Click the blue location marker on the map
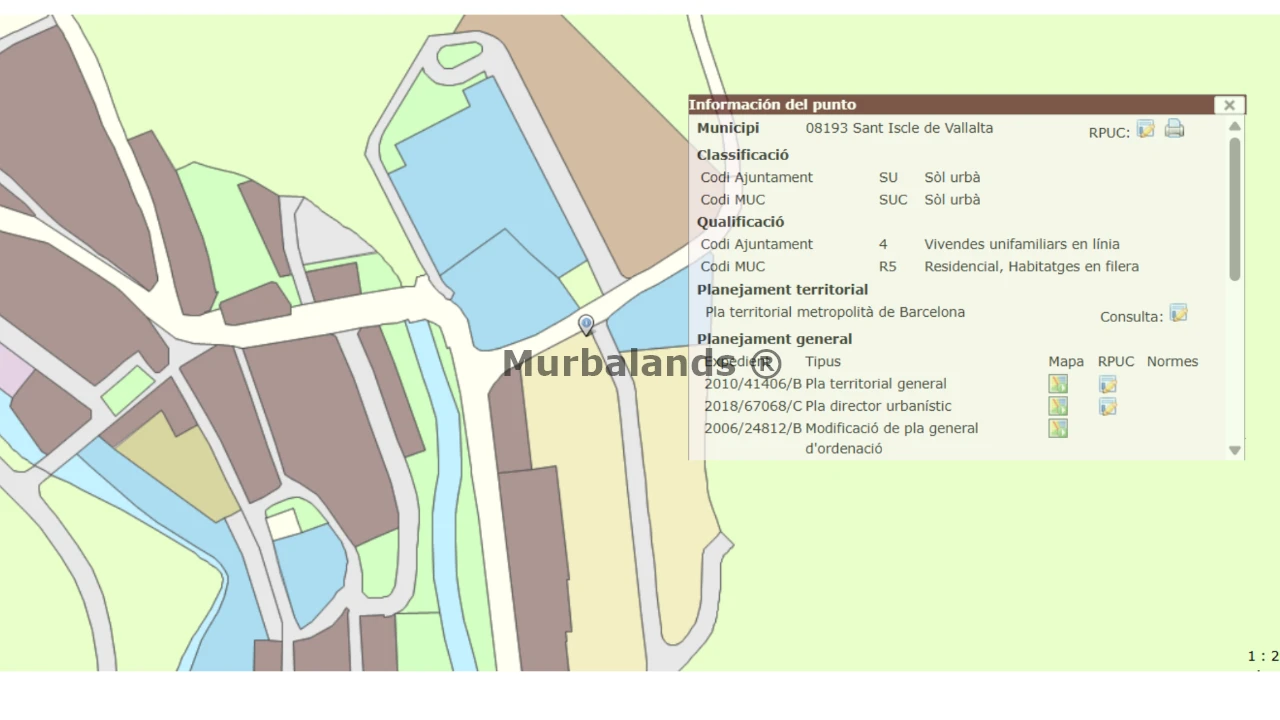1280x720 pixels. [x=586, y=325]
